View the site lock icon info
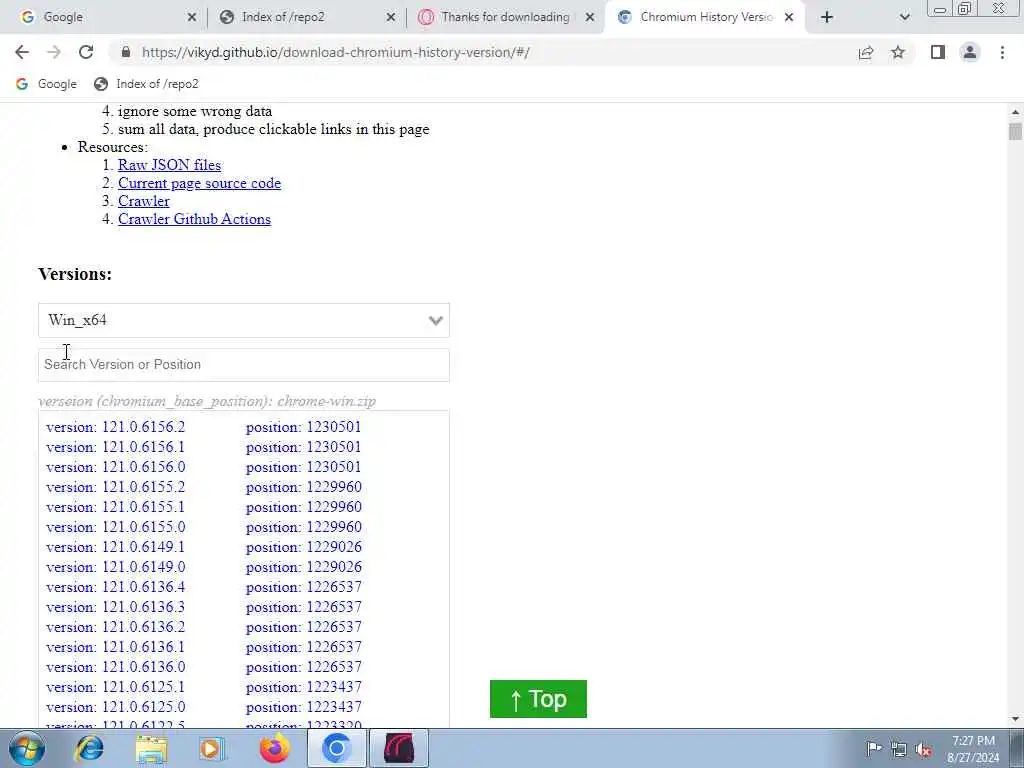The image size is (1024, 768). pos(126,52)
